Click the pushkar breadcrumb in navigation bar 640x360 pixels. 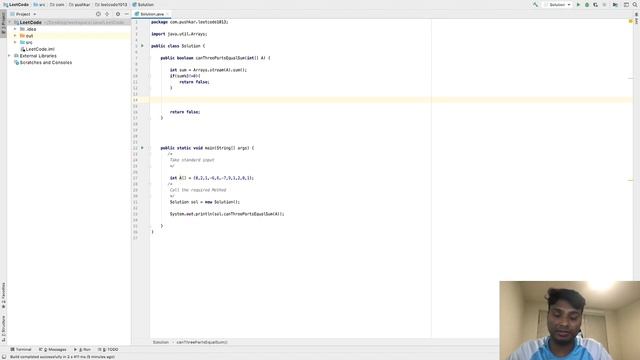click(80, 4)
